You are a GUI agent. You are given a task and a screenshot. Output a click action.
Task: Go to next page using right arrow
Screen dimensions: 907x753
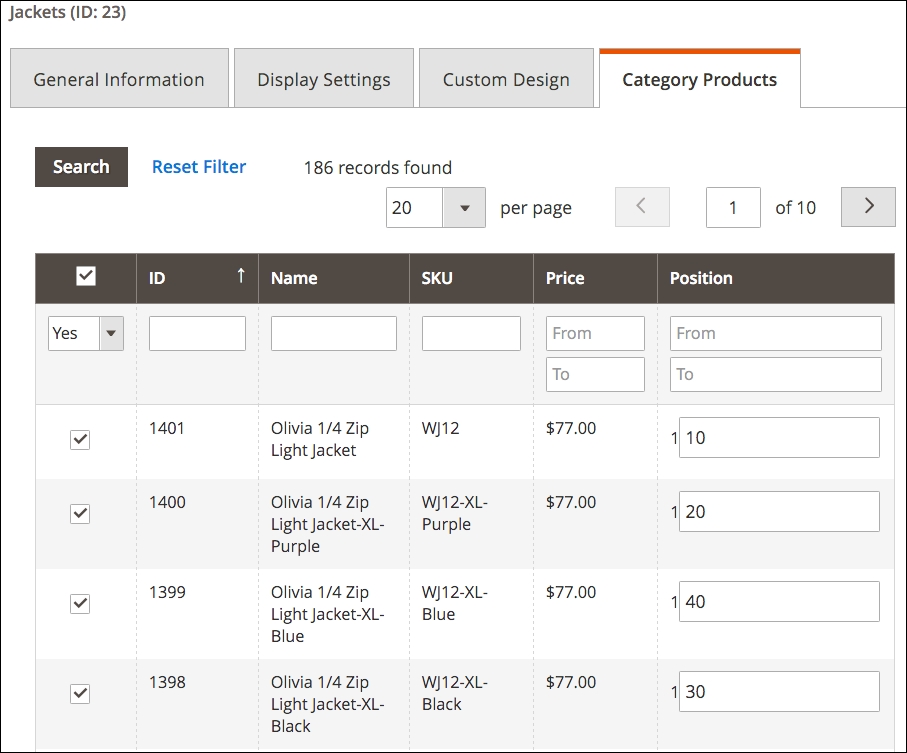point(868,207)
